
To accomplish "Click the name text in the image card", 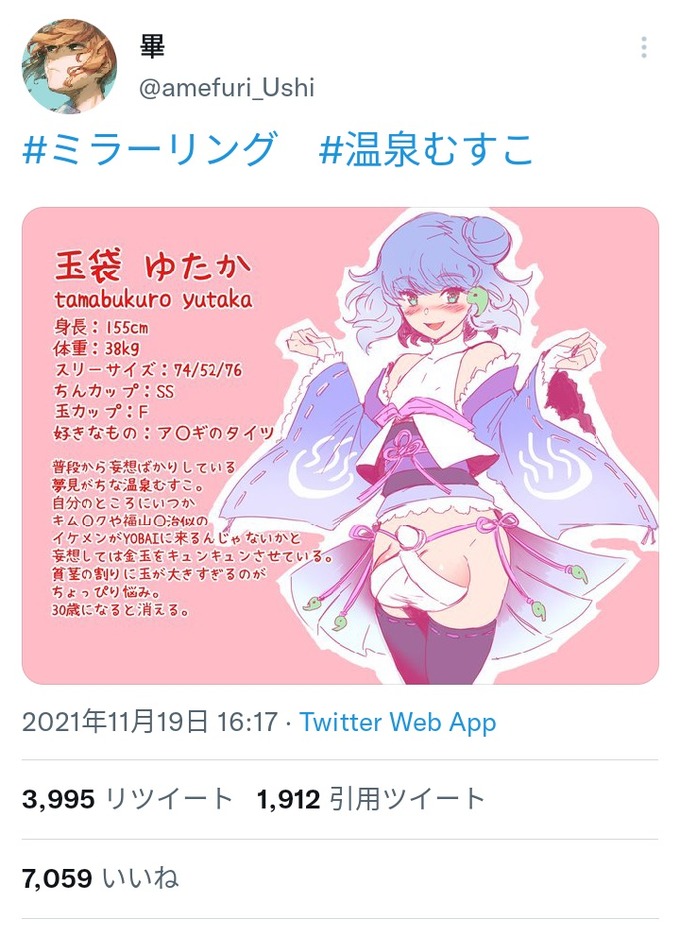I will [x=153, y=266].
